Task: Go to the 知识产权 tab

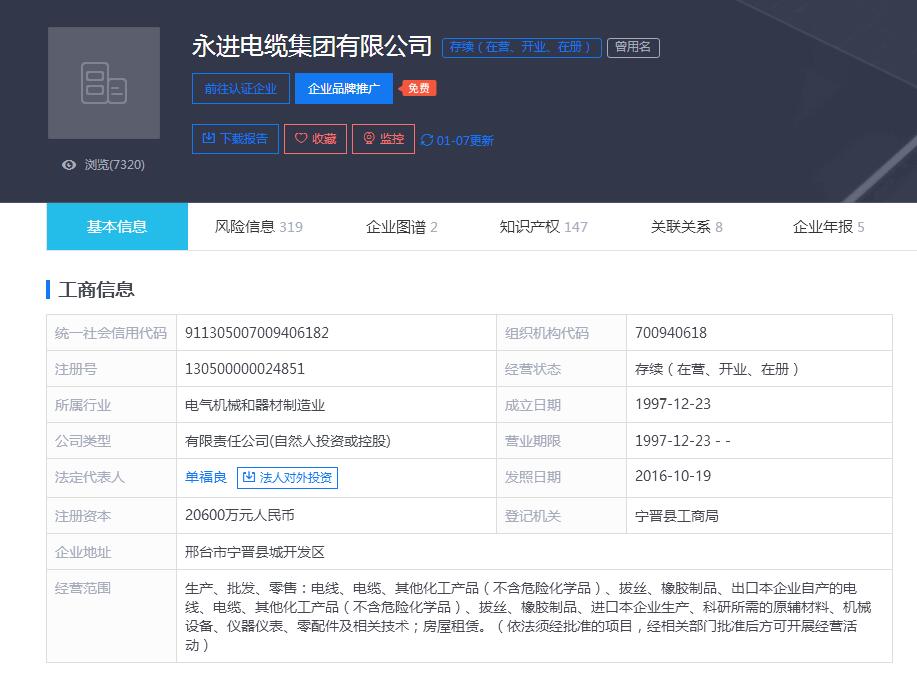Action: tap(543, 227)
